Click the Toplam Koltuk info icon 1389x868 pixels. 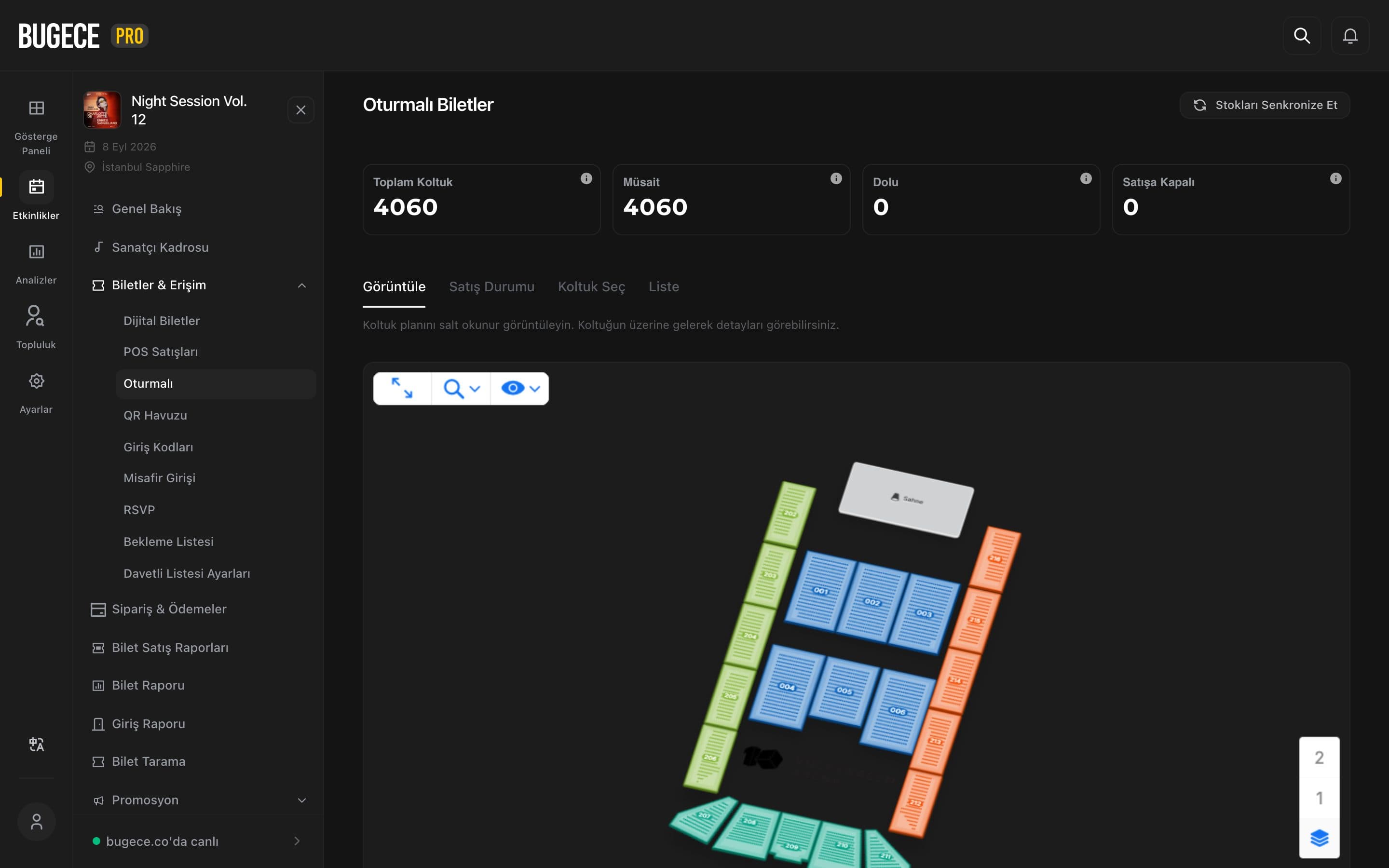point(586,178)
